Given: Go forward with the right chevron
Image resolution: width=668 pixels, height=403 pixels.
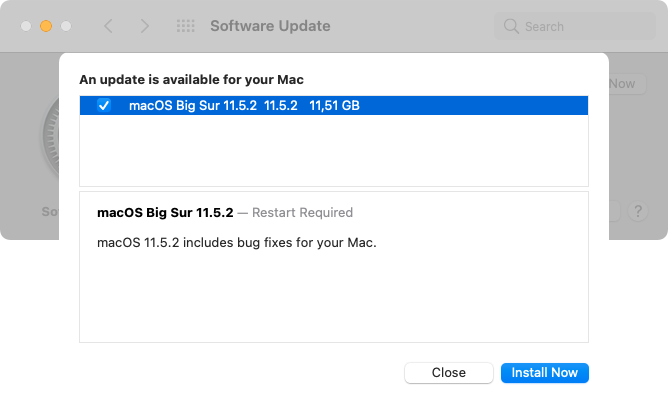Looking at the screenshot, I should point(145,26).
